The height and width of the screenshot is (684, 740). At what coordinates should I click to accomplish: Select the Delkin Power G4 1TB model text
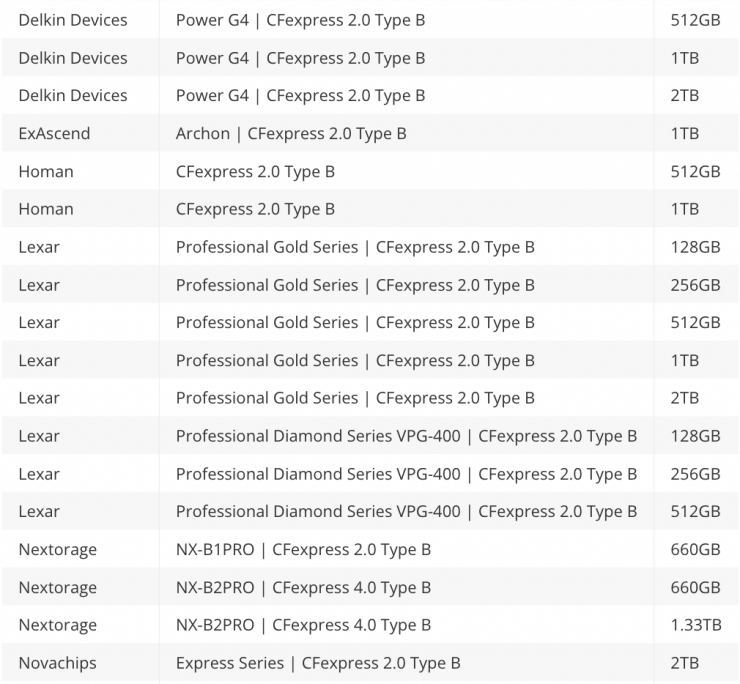[300, 57]
